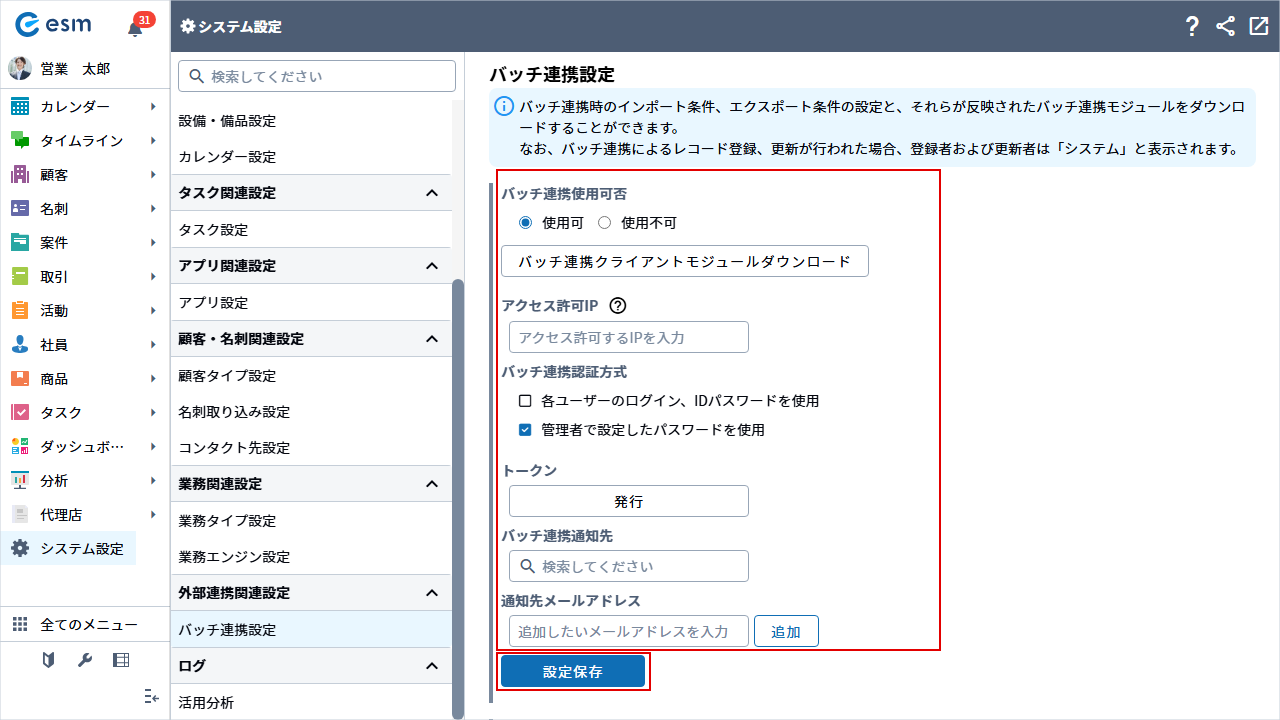Collapse the タスク関連設定 section

tap(432, 193)
